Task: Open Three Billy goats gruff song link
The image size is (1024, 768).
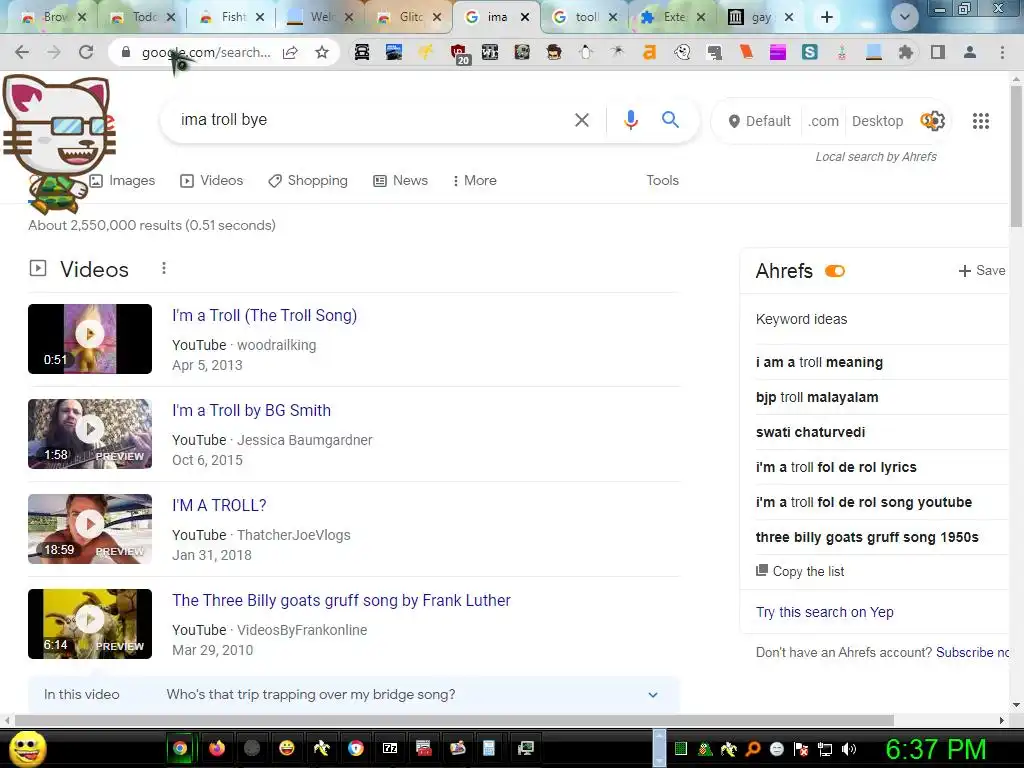Action: pyautogui.click(x=341, y=600)
